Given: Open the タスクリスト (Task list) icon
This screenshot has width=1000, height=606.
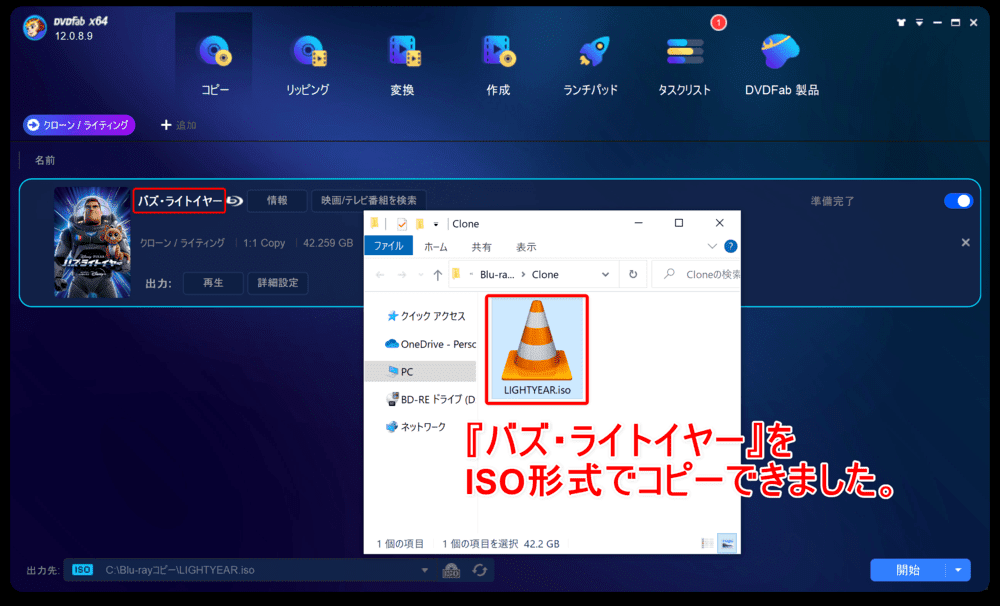Looking at the screenshot, I should 684,62.
